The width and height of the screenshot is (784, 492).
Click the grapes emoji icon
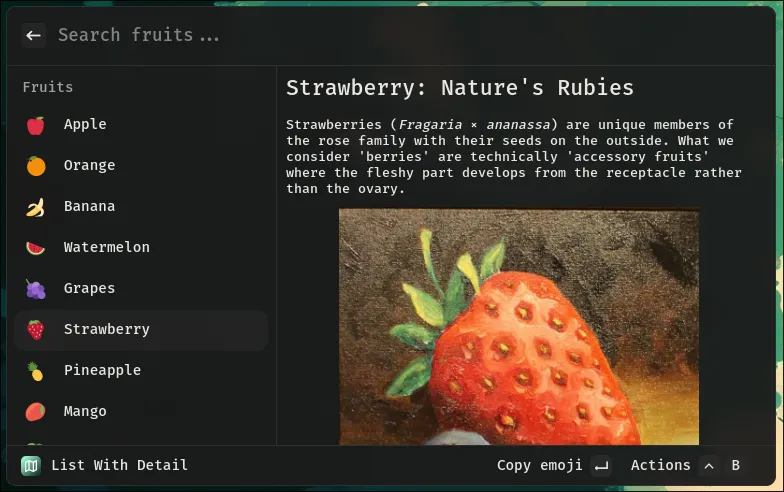[36, 289]
